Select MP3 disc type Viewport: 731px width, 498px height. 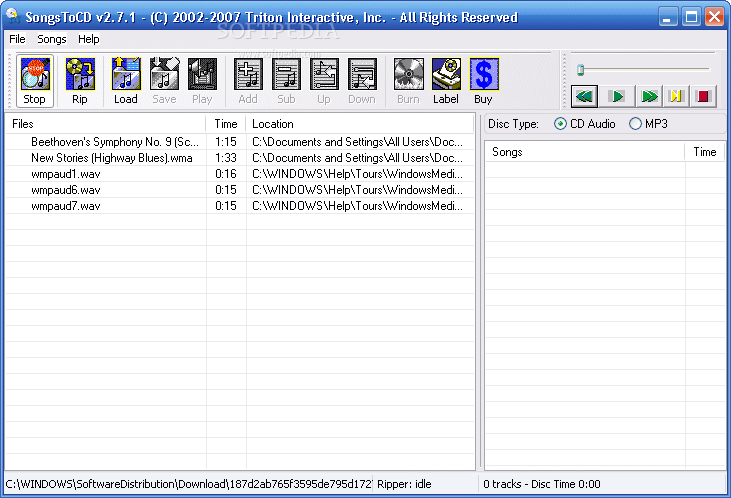648,124
